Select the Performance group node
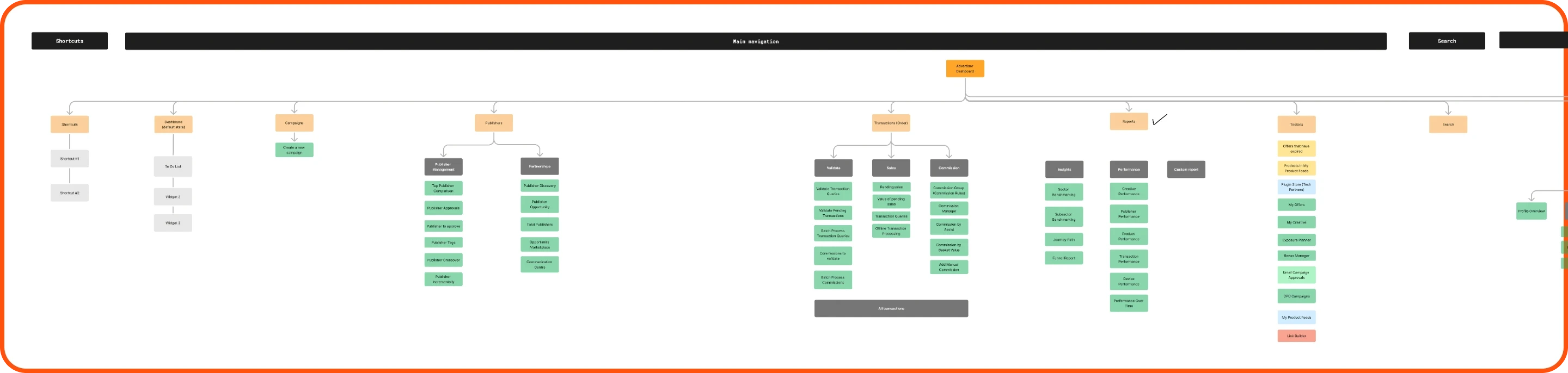The width and height of the screenshot is (1568, 373). (x=1129, y=170)
